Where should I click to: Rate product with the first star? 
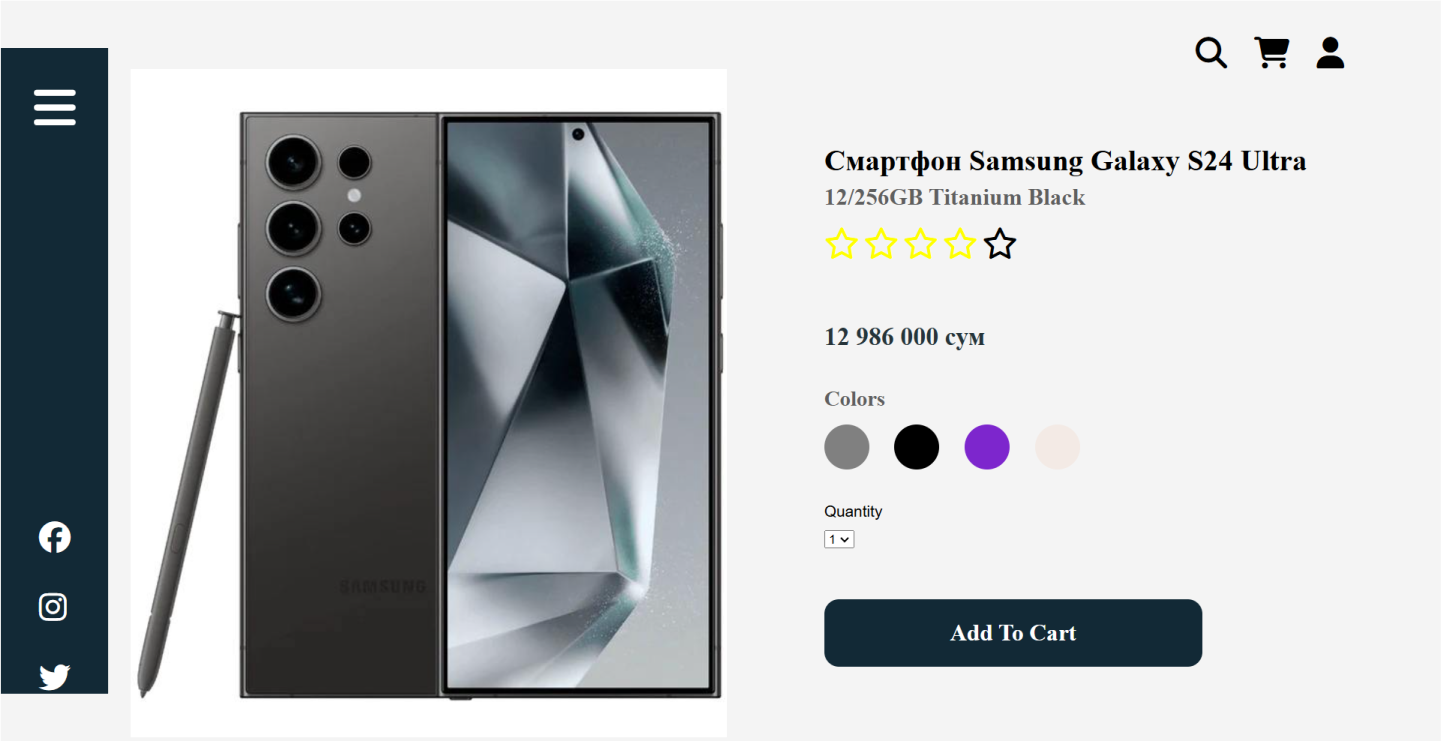point(841,244)
